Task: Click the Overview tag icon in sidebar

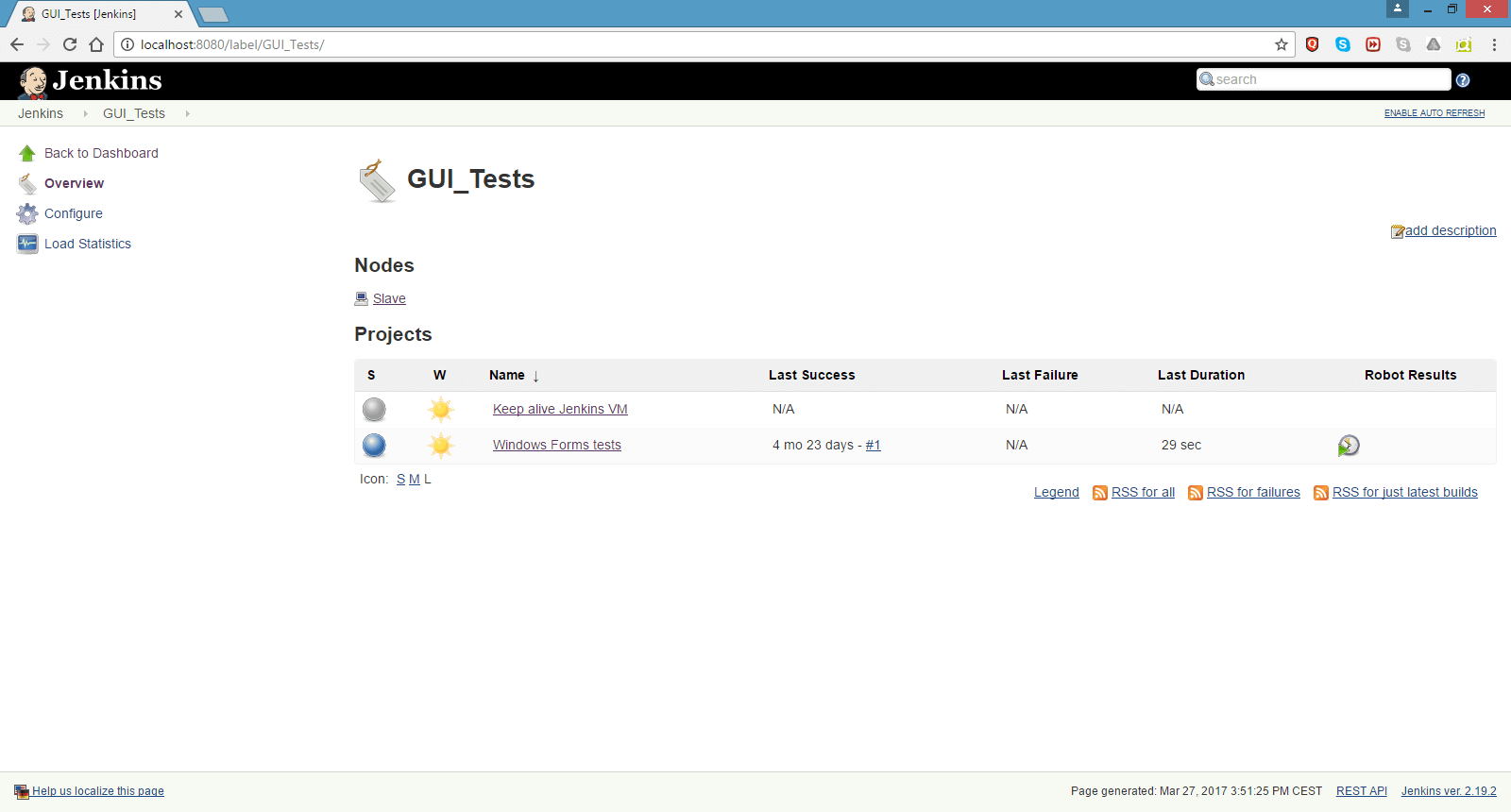Action: pyautogui.click(x=27, y=183)
